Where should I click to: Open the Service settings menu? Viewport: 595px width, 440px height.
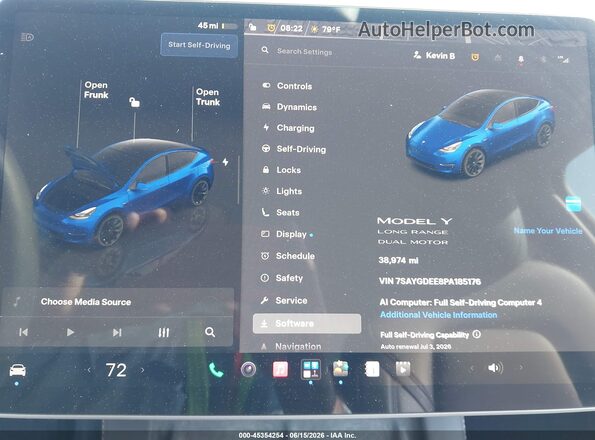284,300
